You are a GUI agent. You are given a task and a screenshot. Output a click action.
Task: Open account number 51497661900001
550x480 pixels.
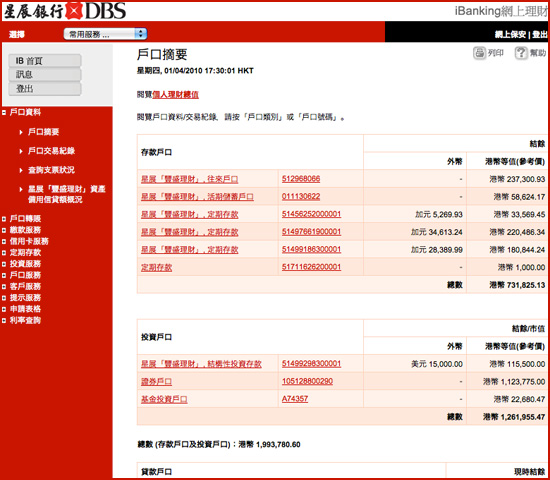[x=311, y=232]
